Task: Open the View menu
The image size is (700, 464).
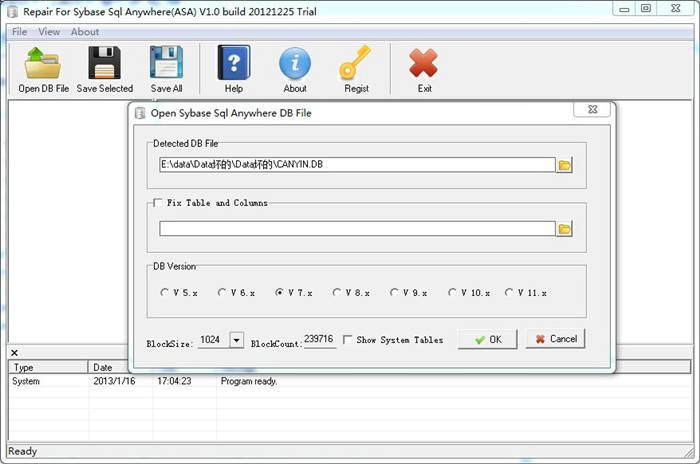Action: pyautogui.click(x=49, y=32)
